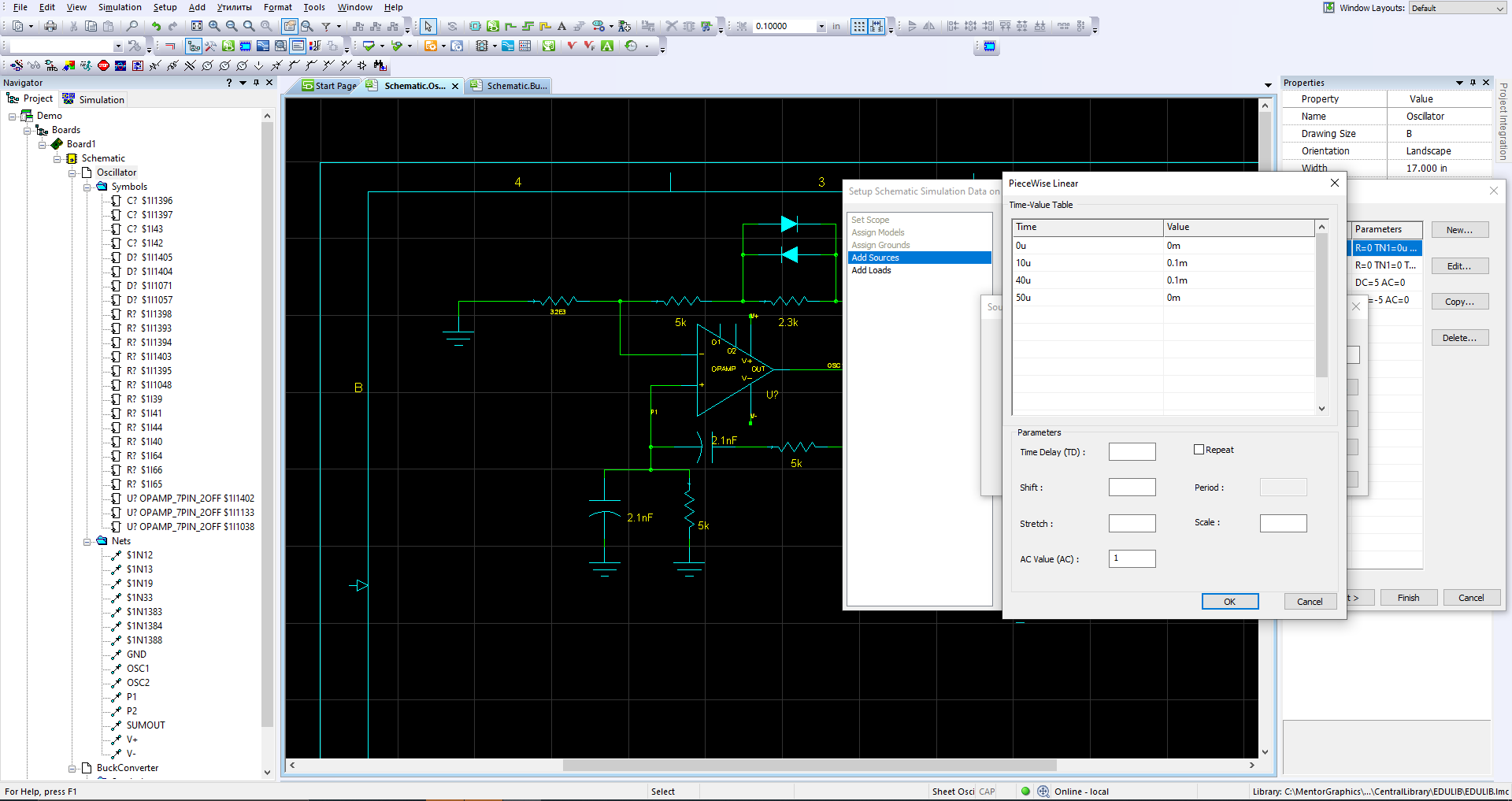Viewport: 1512px width, 801px height.
Task: Collapse the Nets tree node
Action: (x=87, y=541)
